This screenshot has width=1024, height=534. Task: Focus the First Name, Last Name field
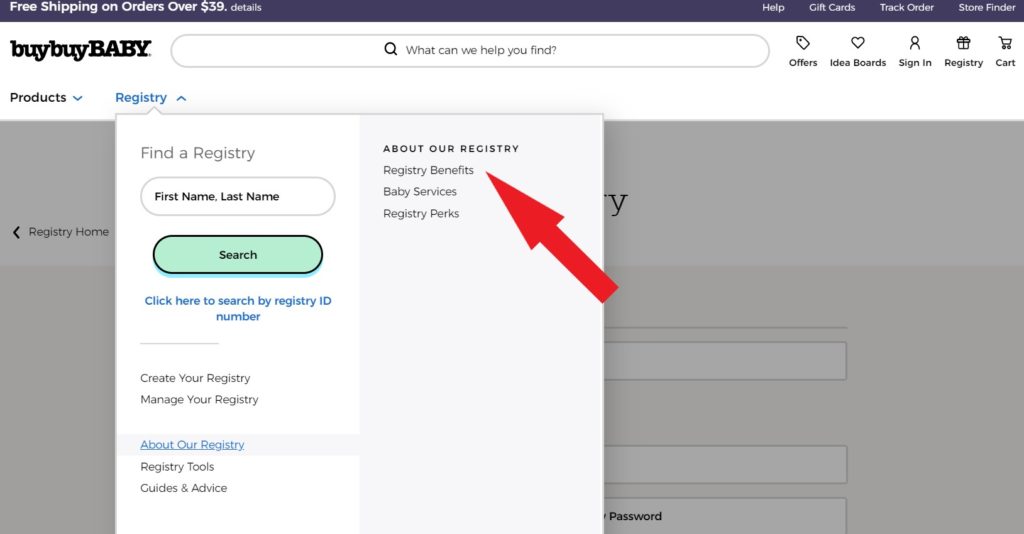click(238, 197)
